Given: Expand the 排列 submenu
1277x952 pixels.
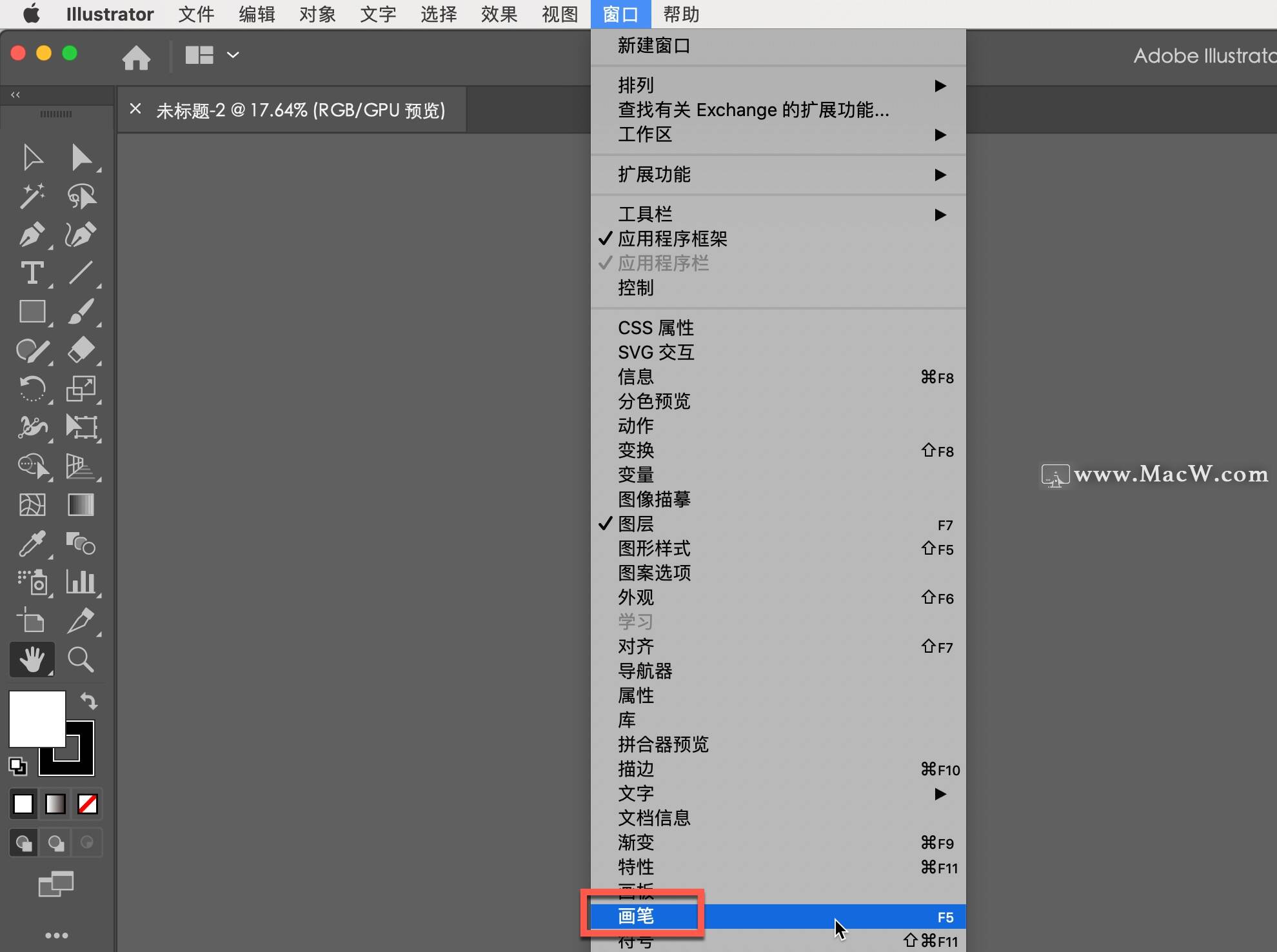Looking at the screenshot, I should tap(778, 85).
